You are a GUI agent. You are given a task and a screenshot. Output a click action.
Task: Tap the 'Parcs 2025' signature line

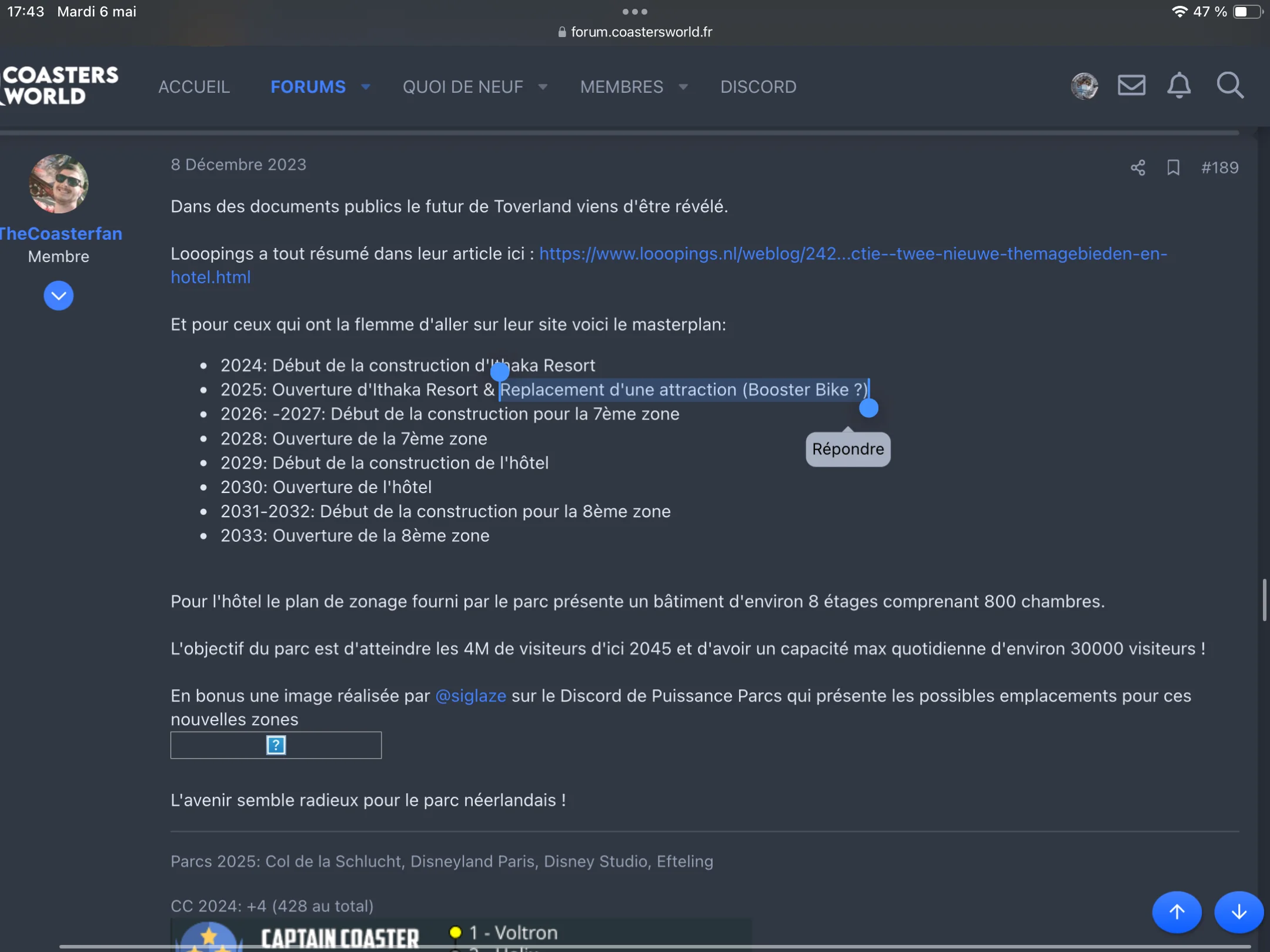[x=442, y=862]
